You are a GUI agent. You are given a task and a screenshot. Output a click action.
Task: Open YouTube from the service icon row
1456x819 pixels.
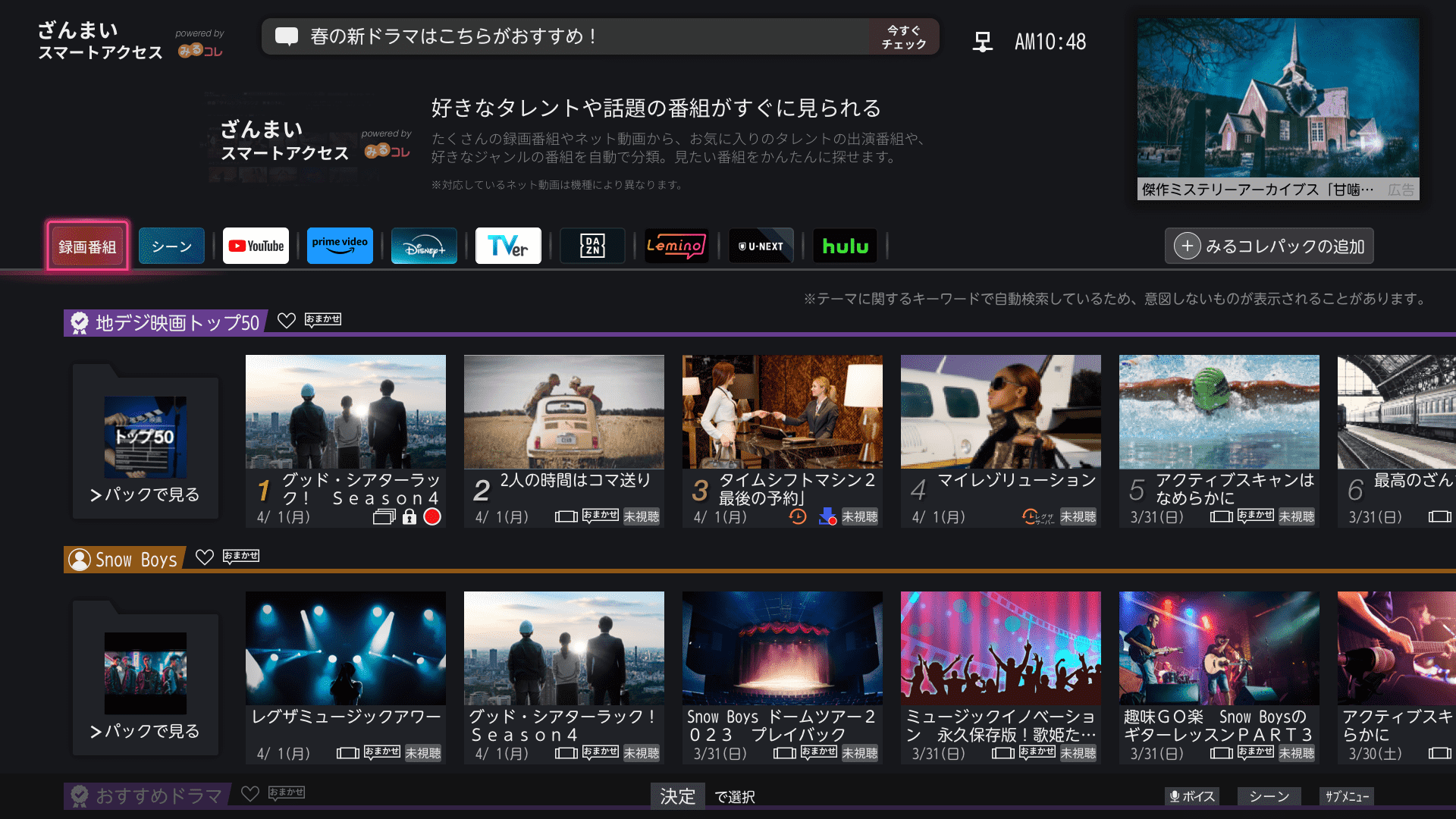click(x=256, y=245)
